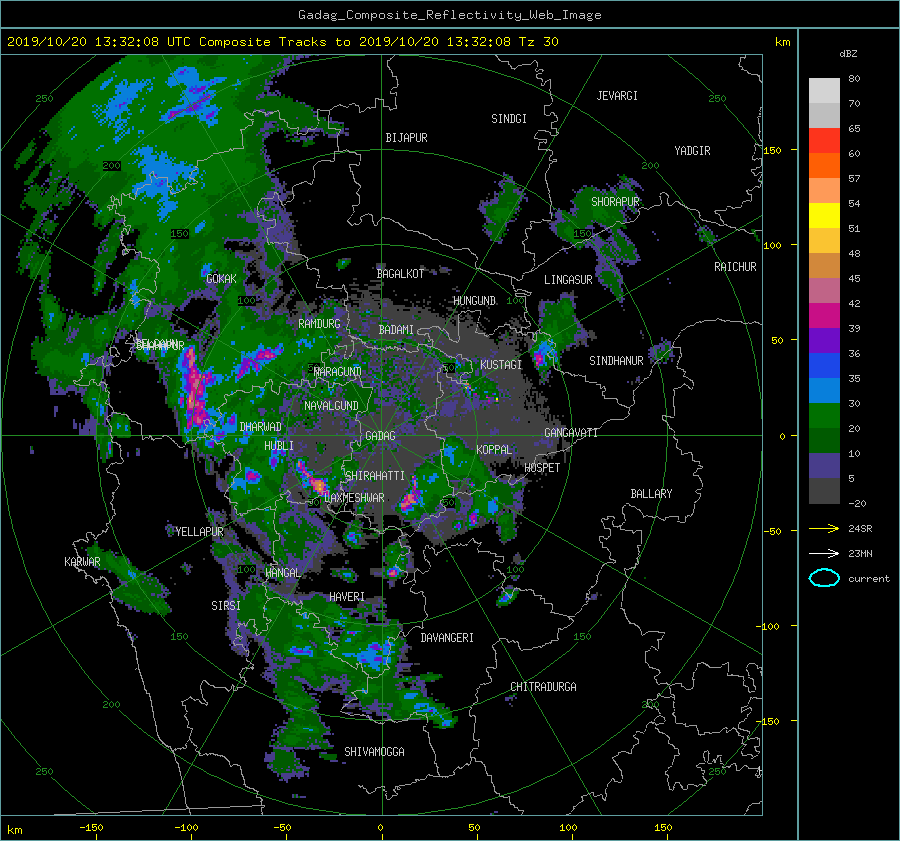Viewport: 900px width, 841px height.
Task: Click the HUBLI city label
Action: coord(278,446)
